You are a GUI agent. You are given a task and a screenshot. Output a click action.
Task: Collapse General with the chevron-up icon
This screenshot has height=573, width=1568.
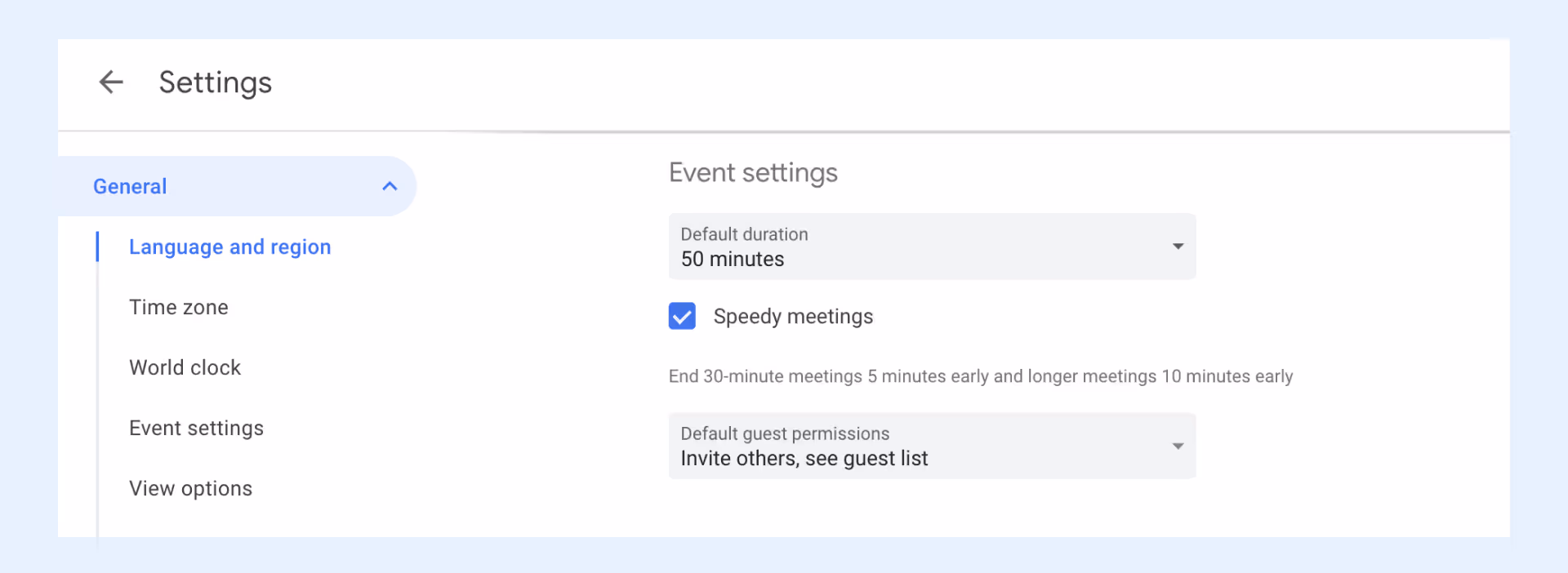(390, 186)
